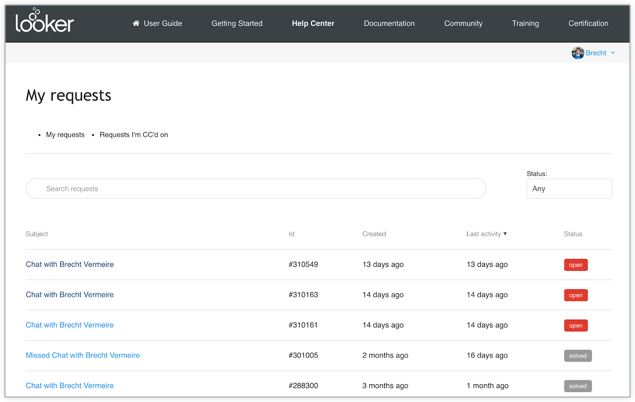
Task: Click the home icon beside User Guide
Action: point(136,23)
